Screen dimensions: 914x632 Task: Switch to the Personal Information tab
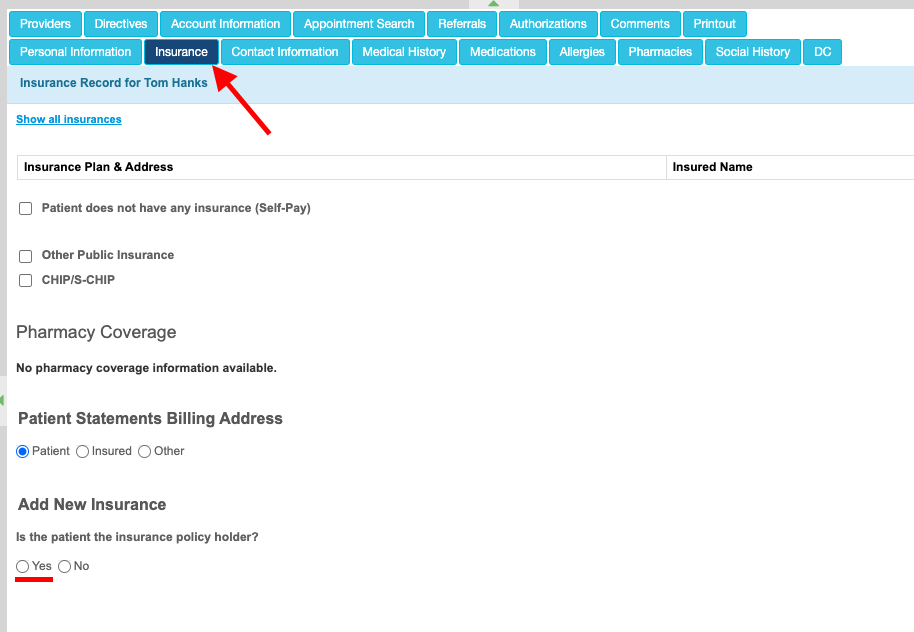[76, 52]
